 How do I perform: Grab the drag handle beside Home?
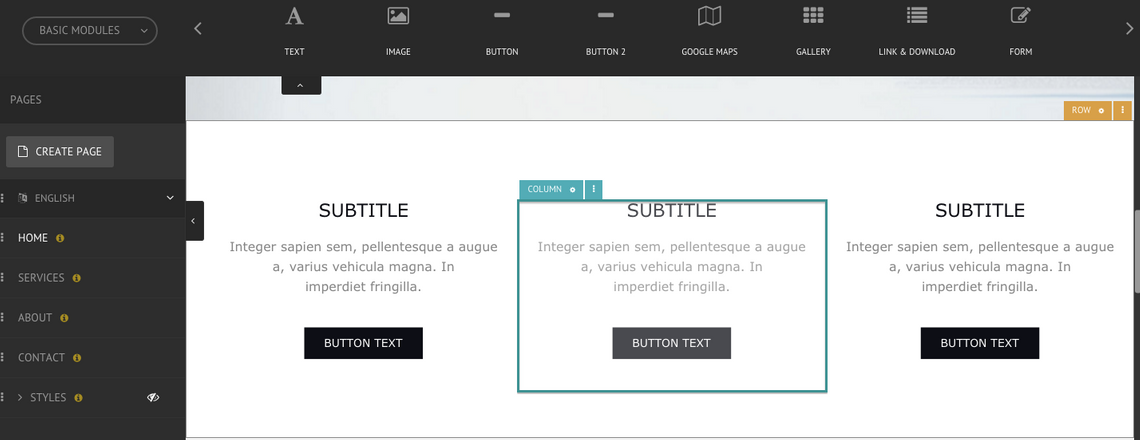coord(3,238)
